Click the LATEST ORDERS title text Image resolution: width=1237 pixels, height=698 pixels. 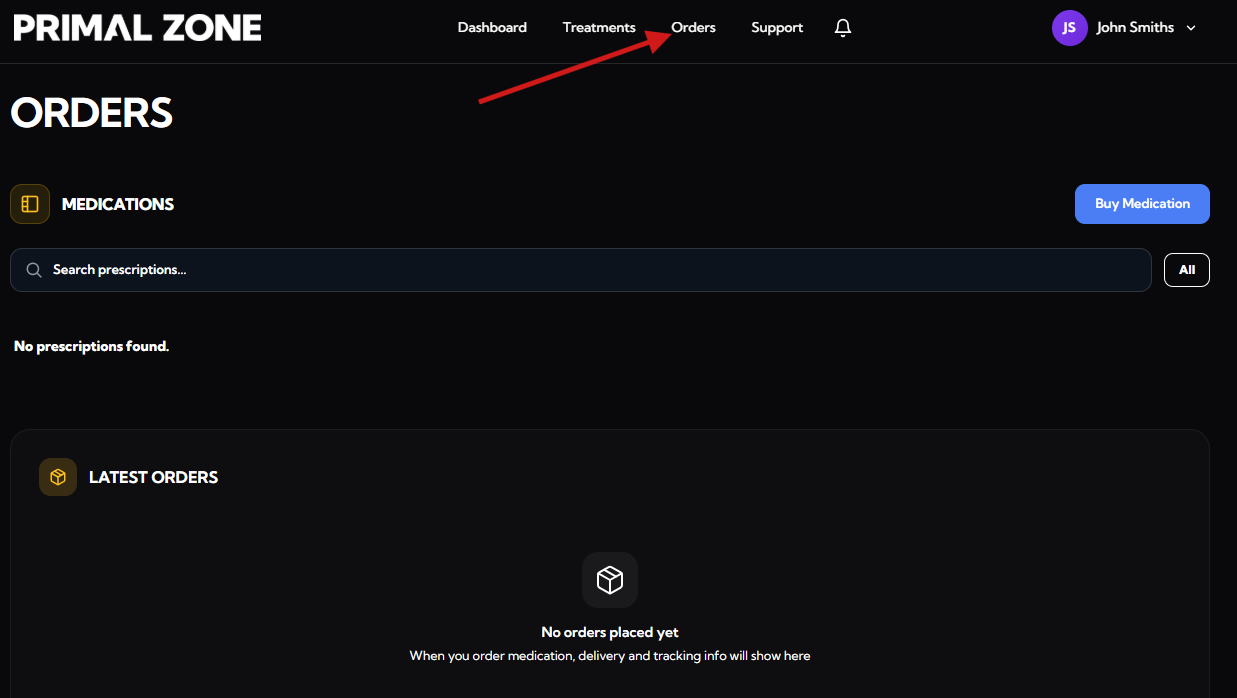(153, 478)
